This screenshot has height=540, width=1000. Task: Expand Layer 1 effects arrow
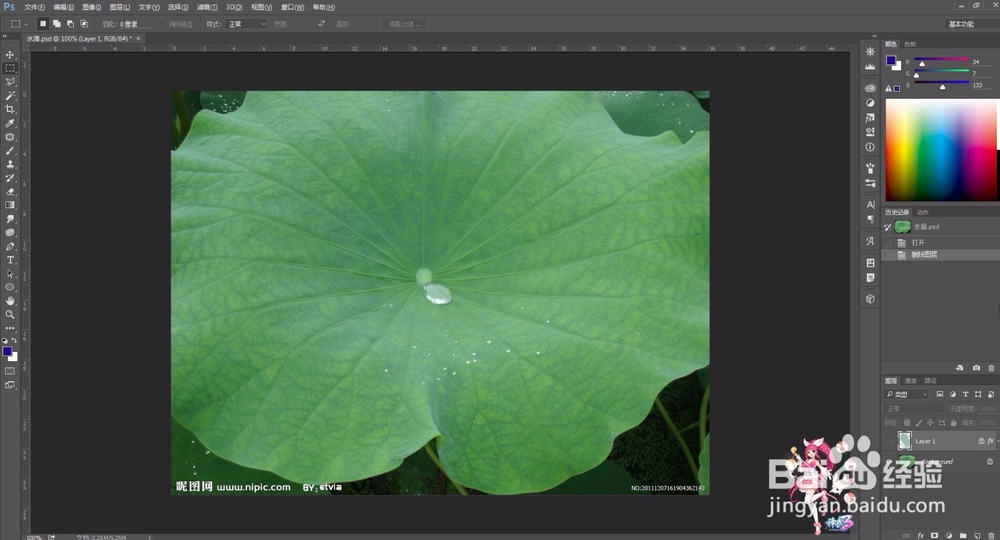997,441
